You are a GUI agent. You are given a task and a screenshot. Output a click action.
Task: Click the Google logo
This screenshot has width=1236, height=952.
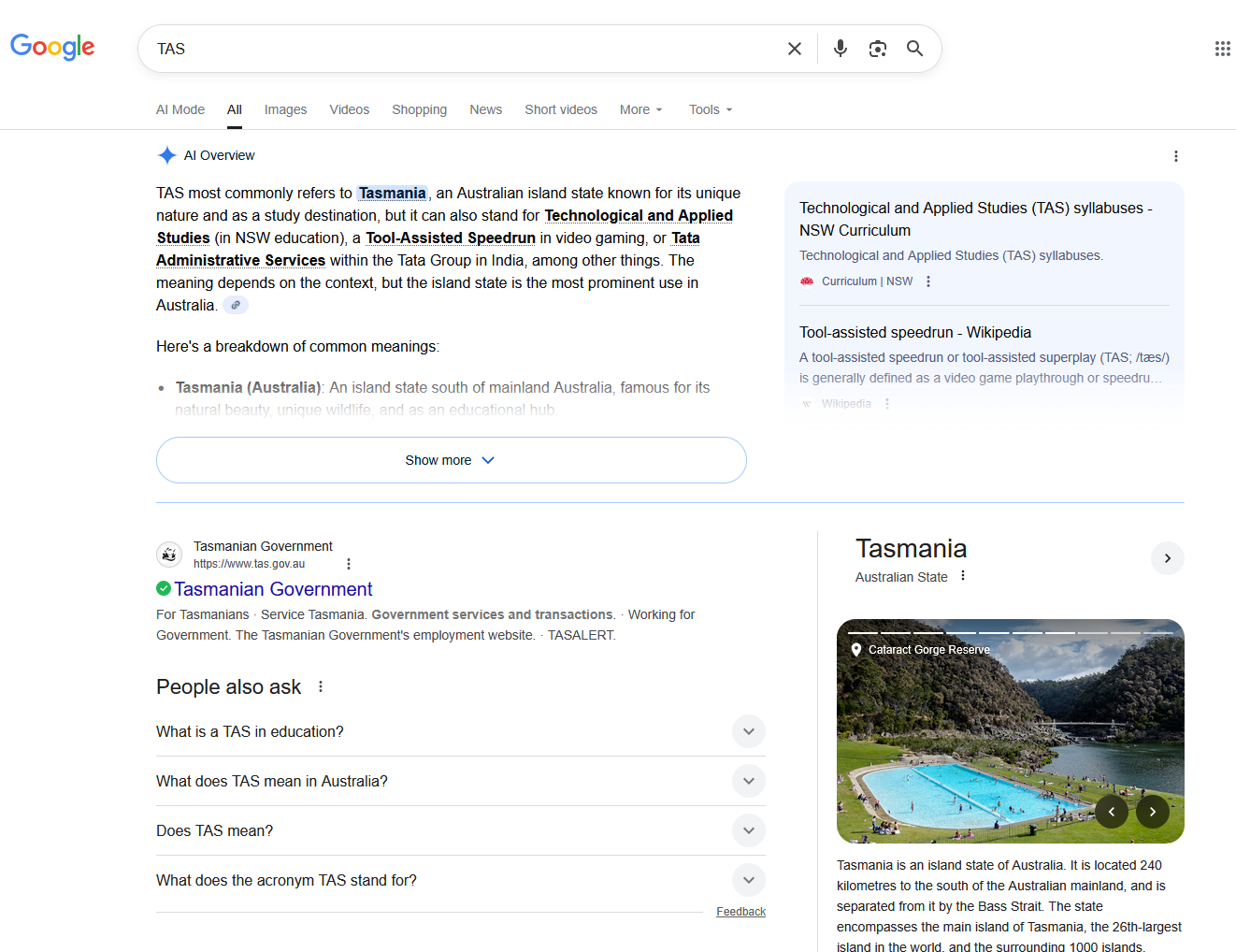52,47
